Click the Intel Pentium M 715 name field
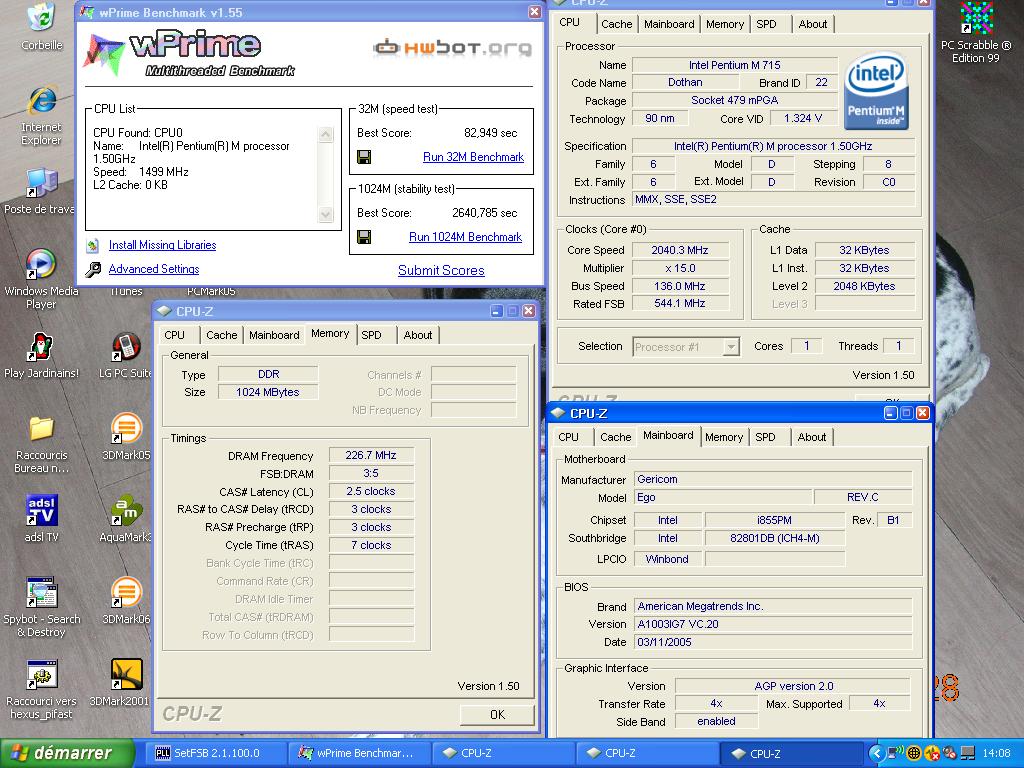This screenshot has width=1024, height=768. point(735,65)
